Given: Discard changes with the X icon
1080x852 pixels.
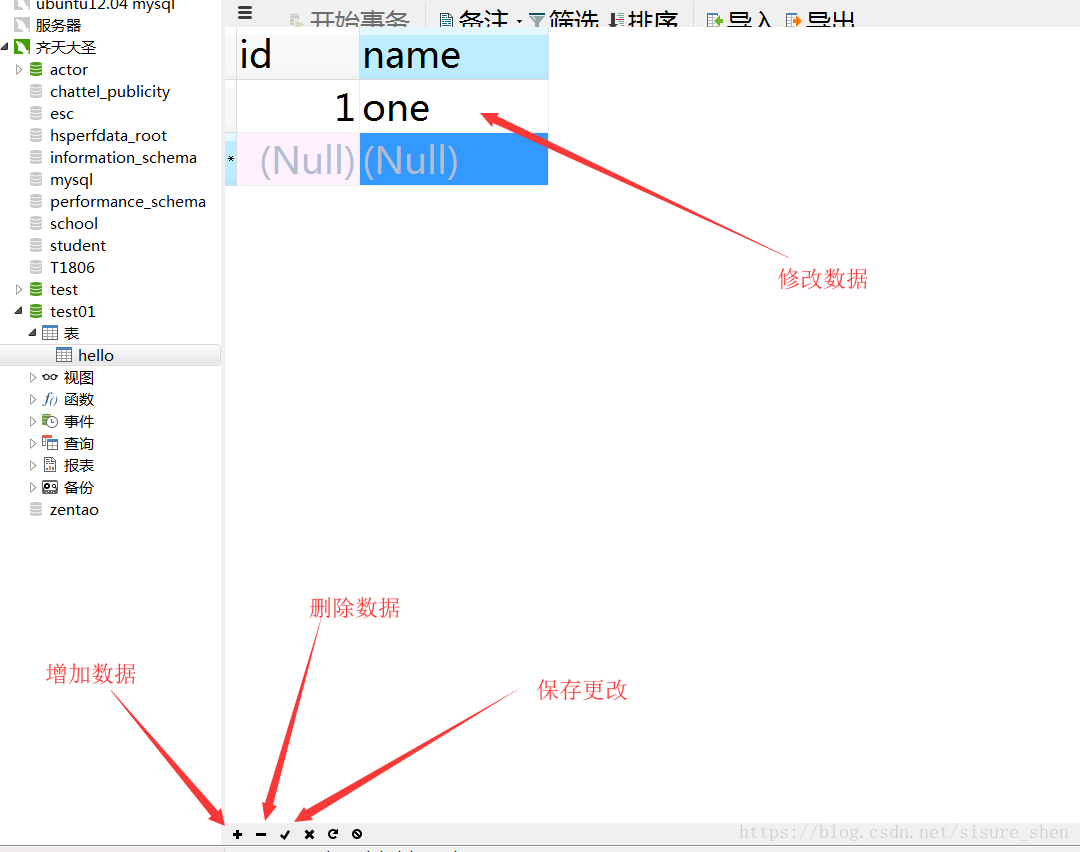Looking at the screenshot, I should [x=309, y=834].
